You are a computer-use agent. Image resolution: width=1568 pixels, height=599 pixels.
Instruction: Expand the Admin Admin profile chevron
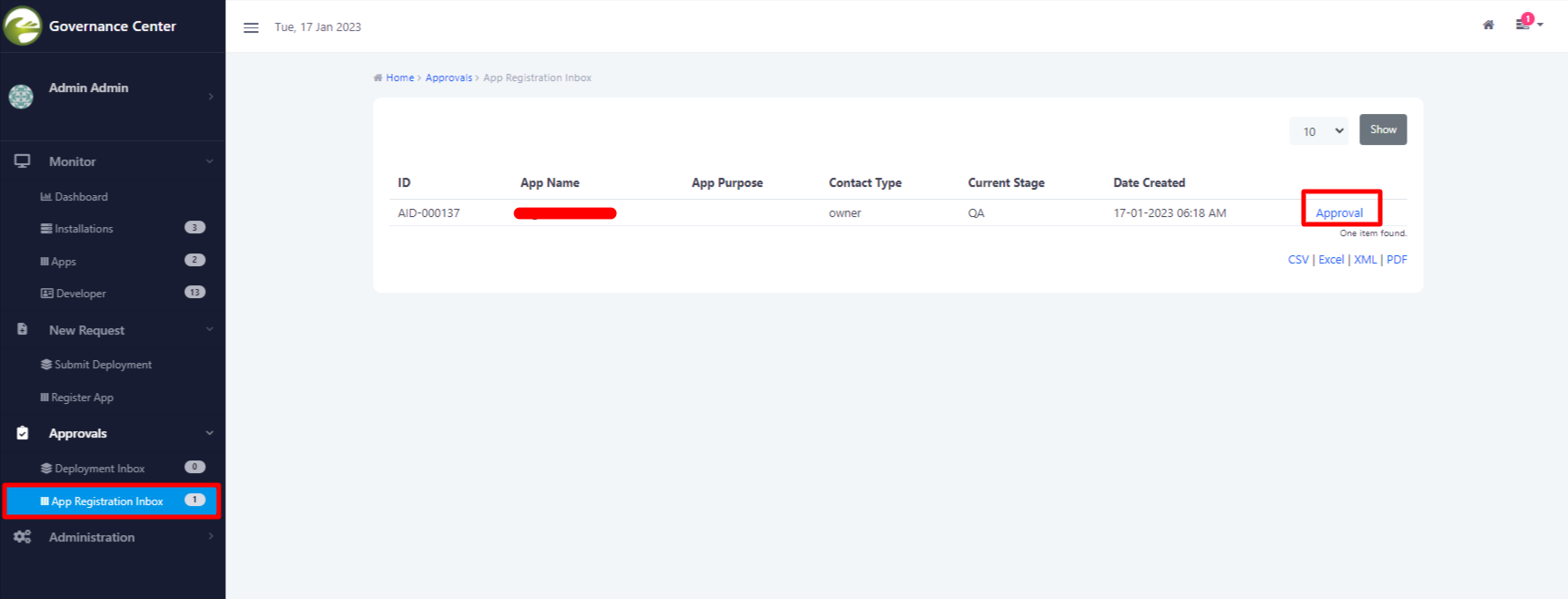click(211, 97)
